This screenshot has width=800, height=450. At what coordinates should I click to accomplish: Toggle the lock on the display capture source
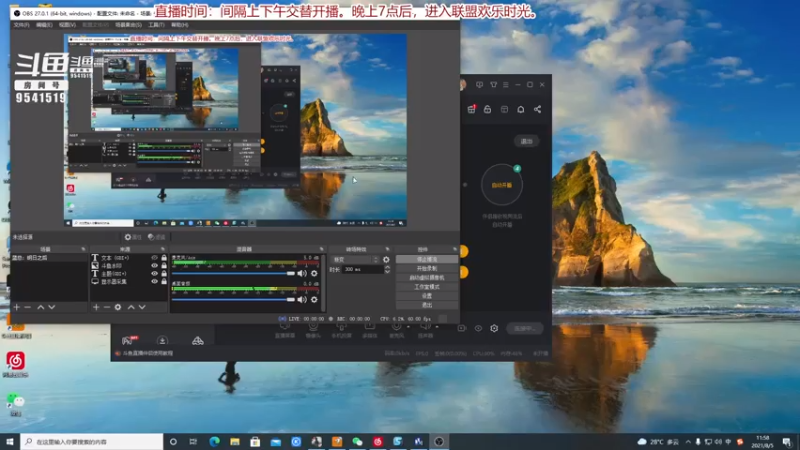pos(164,281)
